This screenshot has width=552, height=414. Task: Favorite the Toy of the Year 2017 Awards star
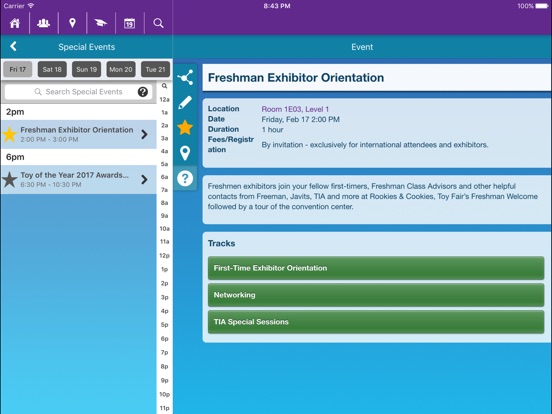click(x=10, y=180)
